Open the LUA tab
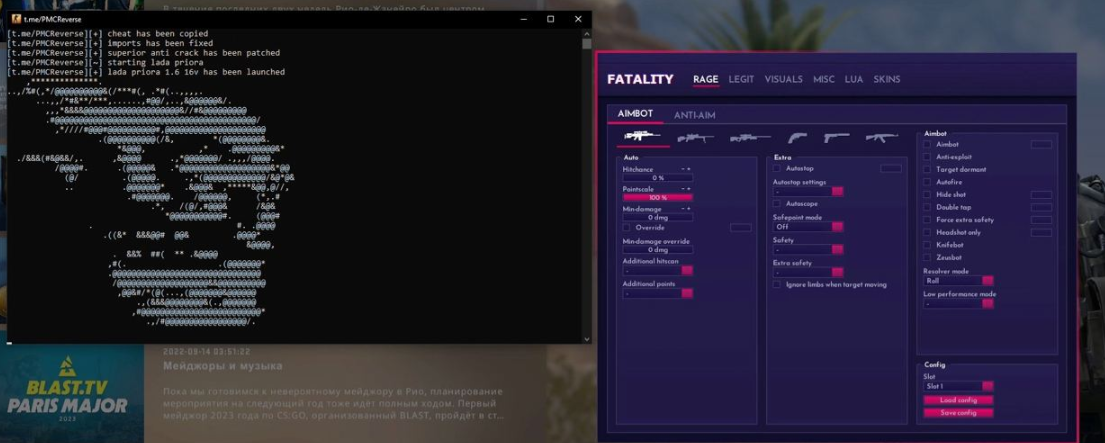The image size is (1105, 443). click(x=854, y=80)
